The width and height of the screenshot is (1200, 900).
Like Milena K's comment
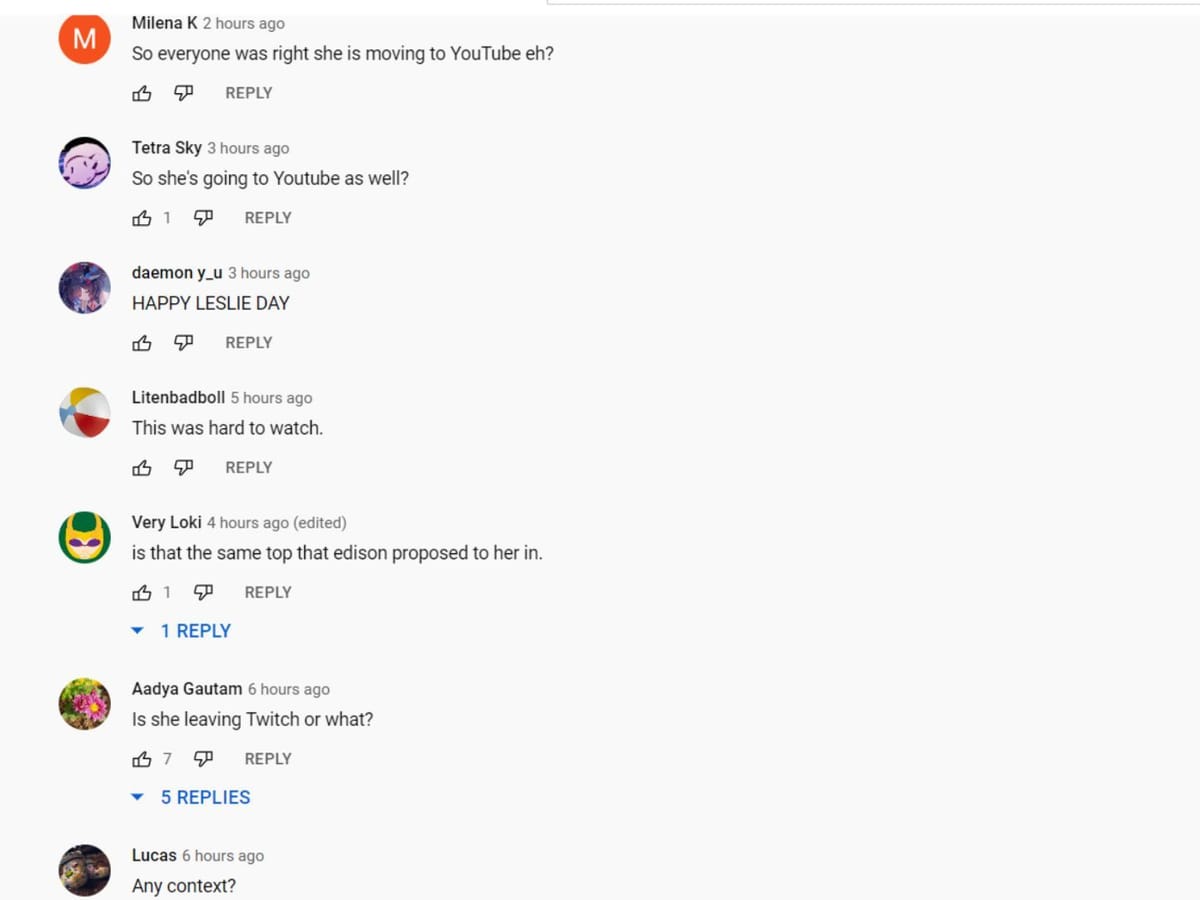point(142,93)
